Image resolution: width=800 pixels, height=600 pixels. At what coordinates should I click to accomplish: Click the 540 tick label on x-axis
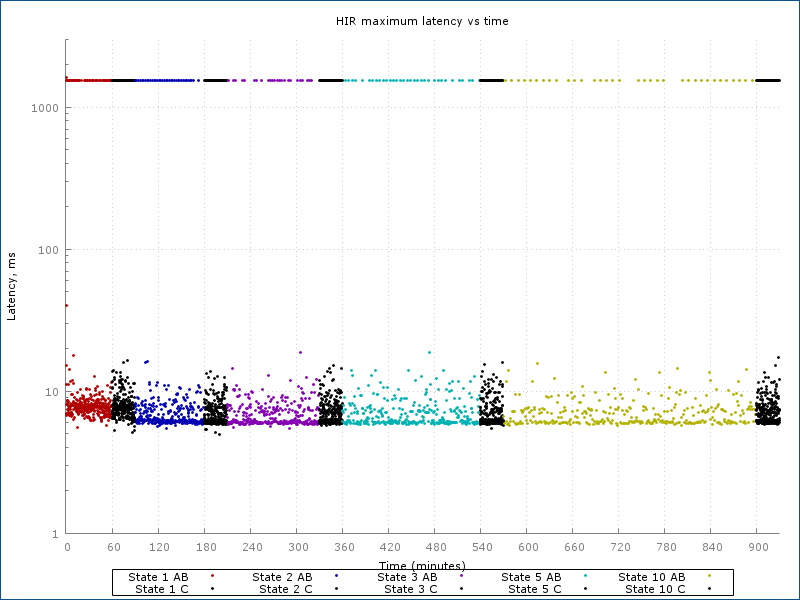click(482, 547)
